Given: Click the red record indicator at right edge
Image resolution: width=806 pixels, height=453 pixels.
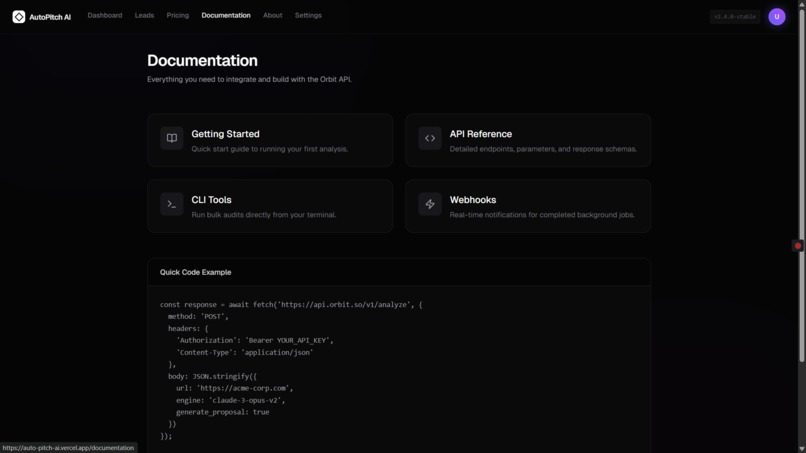Looking at the screenshot, I should point(798,246).
